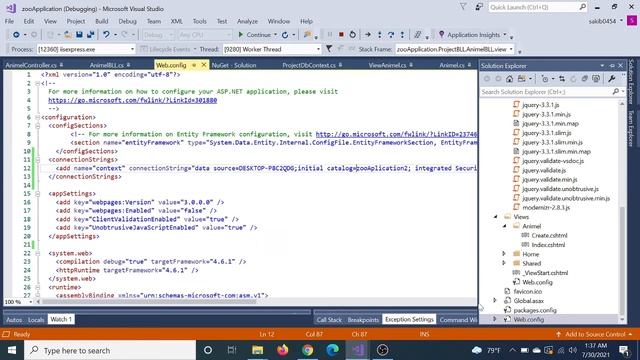Click the browser refresh icon next to Continue
The height and width of the screenshot is (360, 640).
click(x=285, y=35)
